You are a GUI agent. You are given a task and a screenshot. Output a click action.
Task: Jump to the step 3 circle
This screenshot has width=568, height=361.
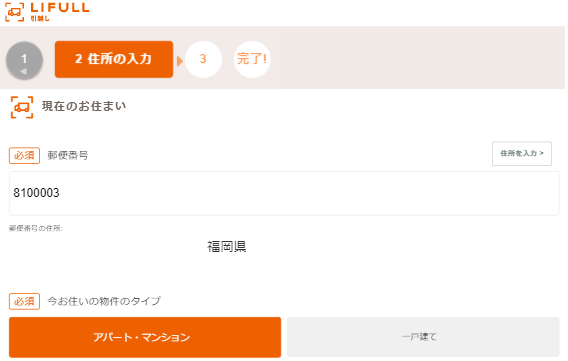pos(203,59)
